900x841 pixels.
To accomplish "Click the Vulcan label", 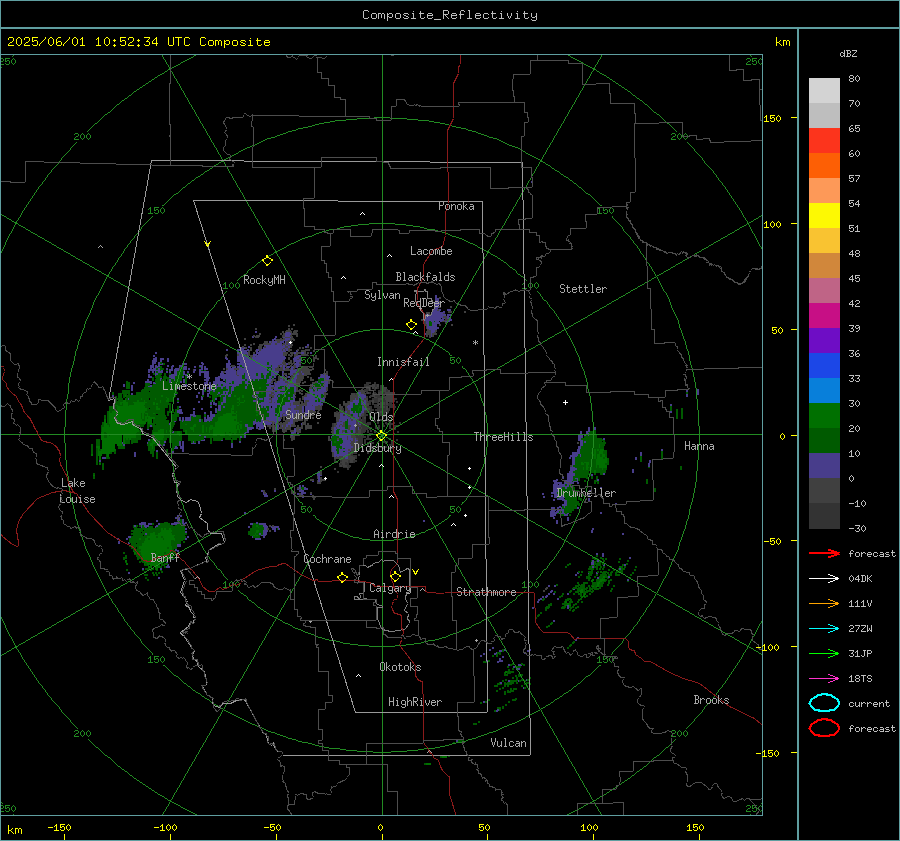I will pos(508,743).
